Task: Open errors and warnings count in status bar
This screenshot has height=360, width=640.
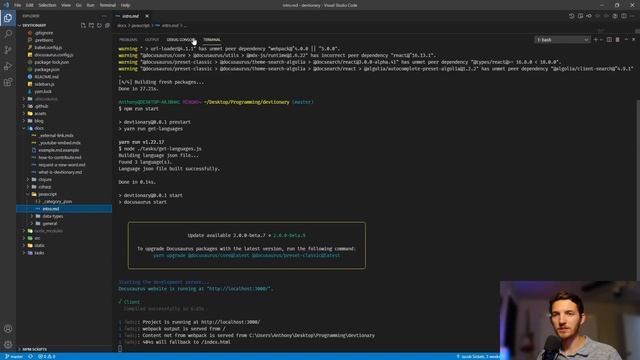Action: click(47, 356)
